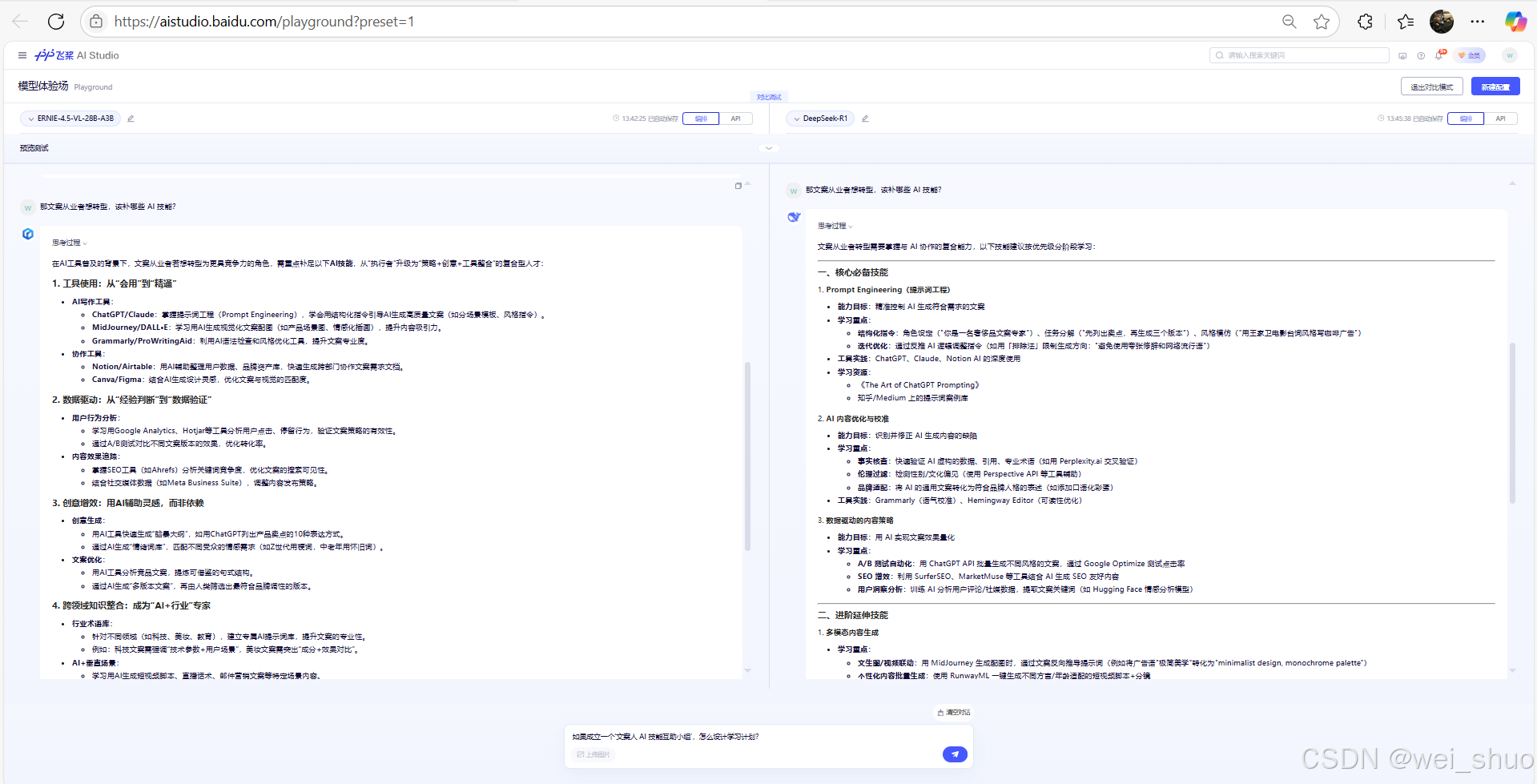Send the message with the paper plane button
1537x784 pixels.
955,754
